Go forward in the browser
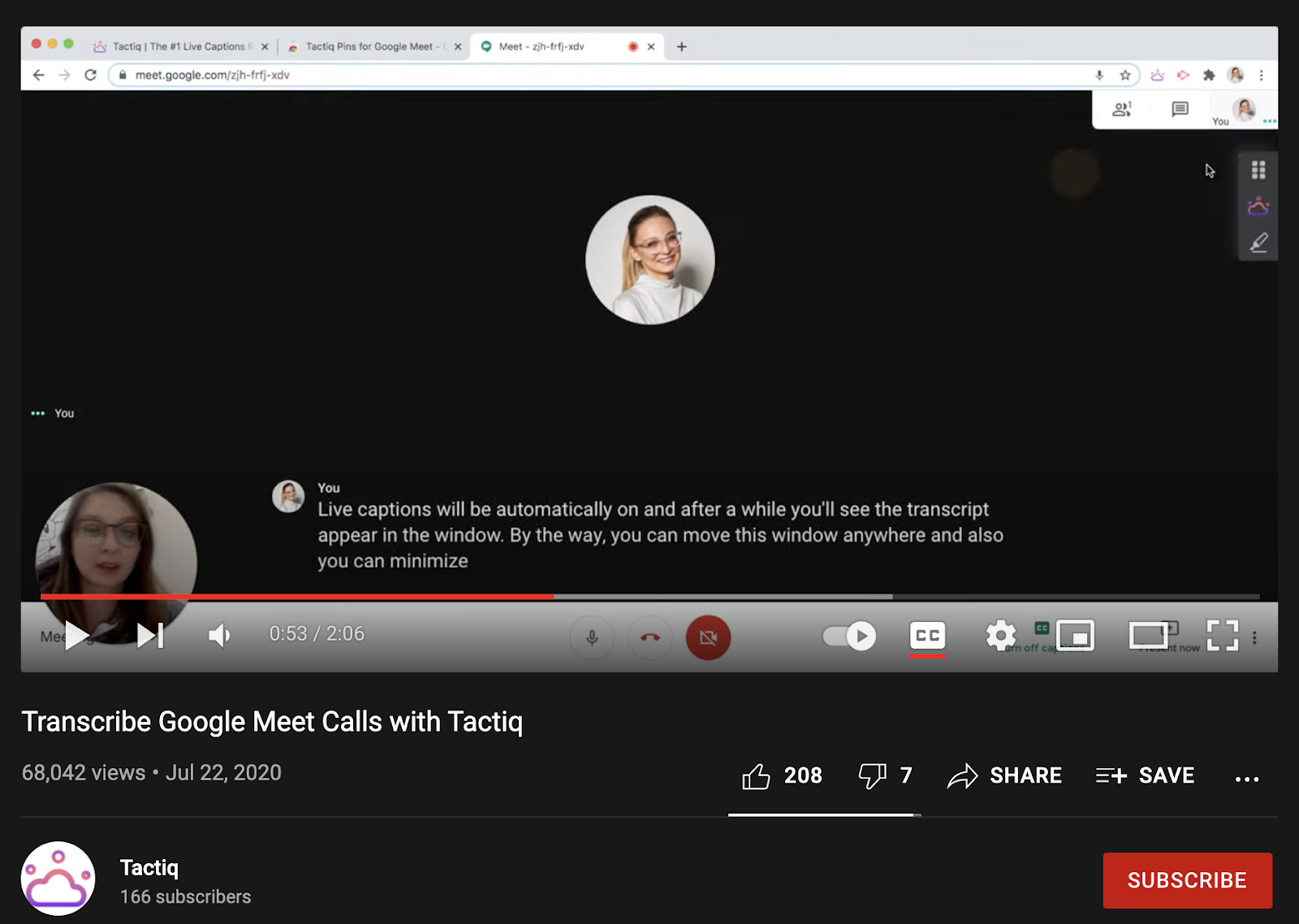This screenshot has height=924, width=1299. tap(65, 75)
